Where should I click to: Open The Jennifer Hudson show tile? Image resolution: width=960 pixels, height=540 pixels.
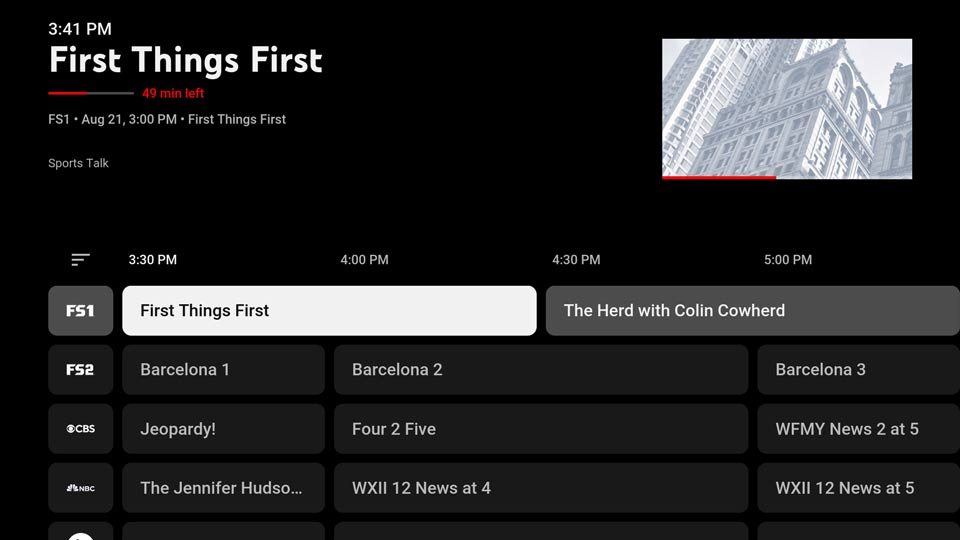[x=223, y=488]
